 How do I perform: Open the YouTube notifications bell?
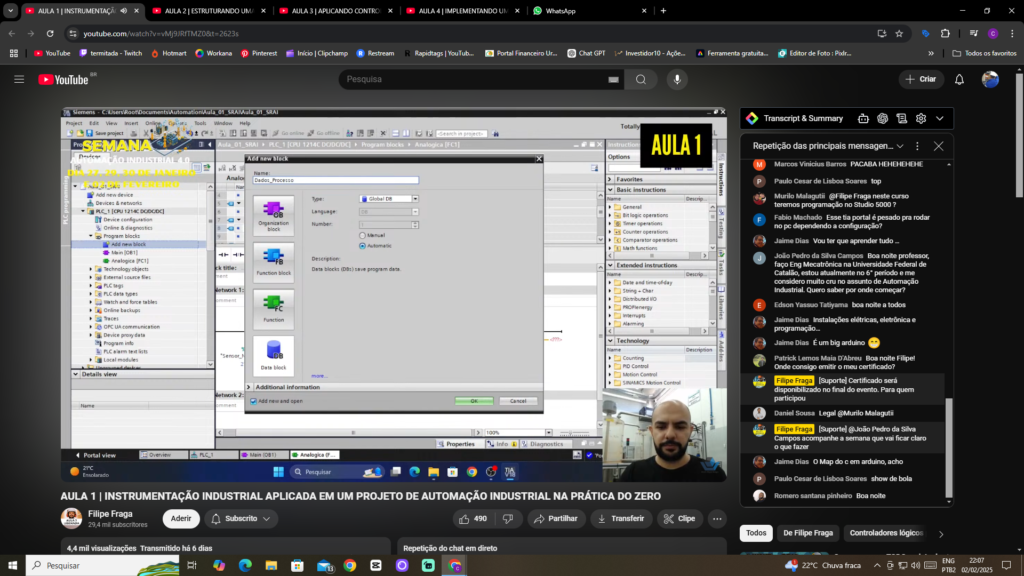click(959, 80)
